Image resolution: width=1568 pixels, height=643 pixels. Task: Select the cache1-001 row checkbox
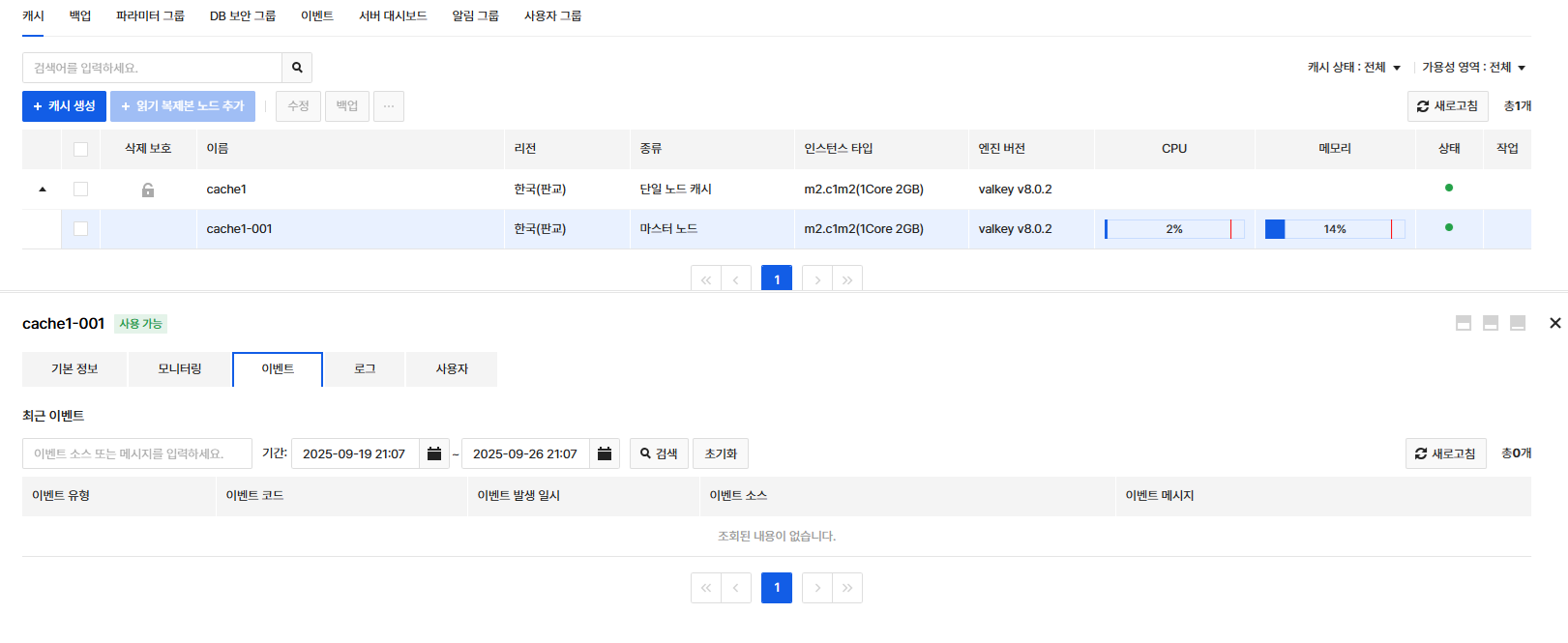80,229
